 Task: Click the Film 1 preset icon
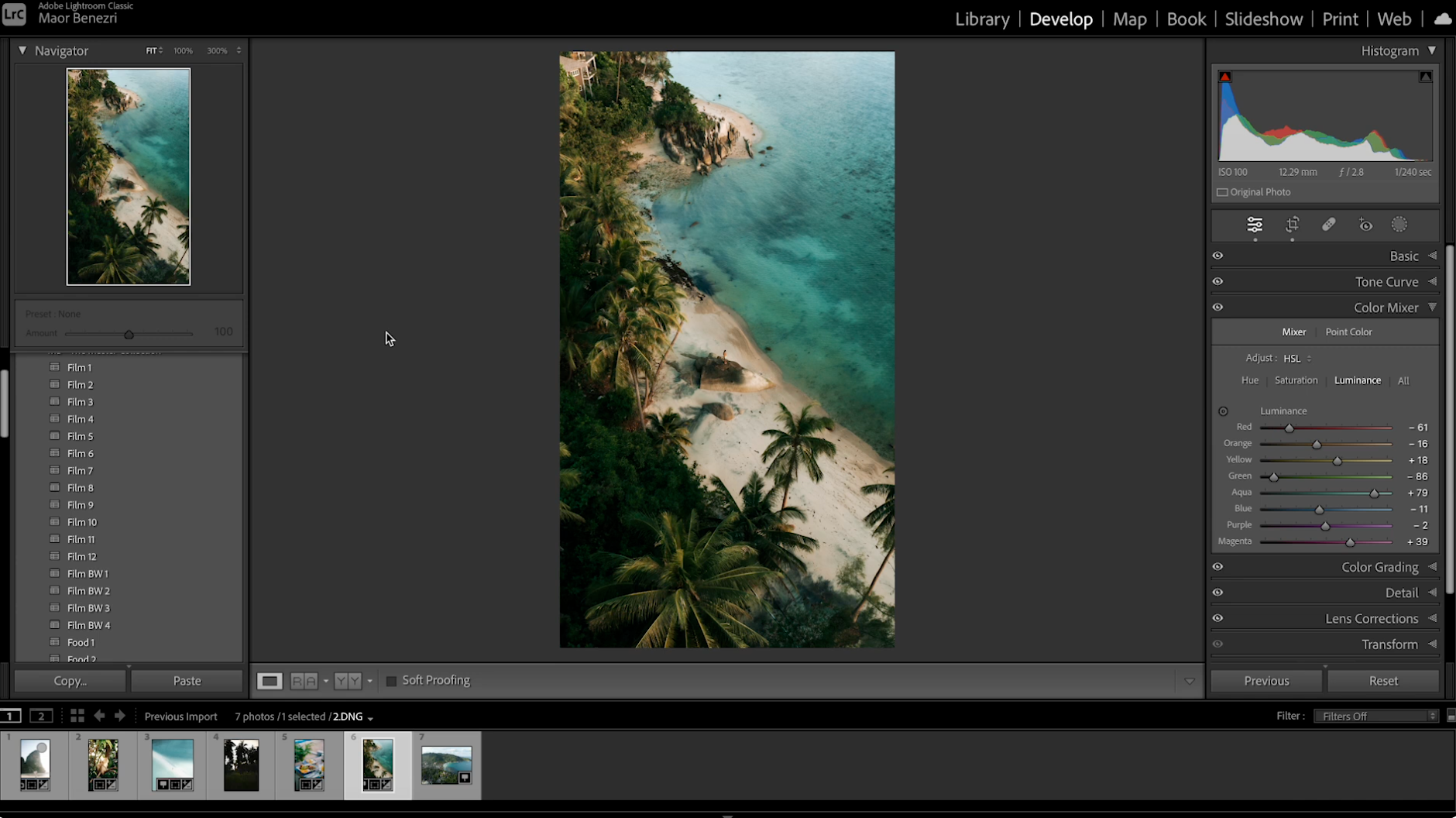coord(54,367)
